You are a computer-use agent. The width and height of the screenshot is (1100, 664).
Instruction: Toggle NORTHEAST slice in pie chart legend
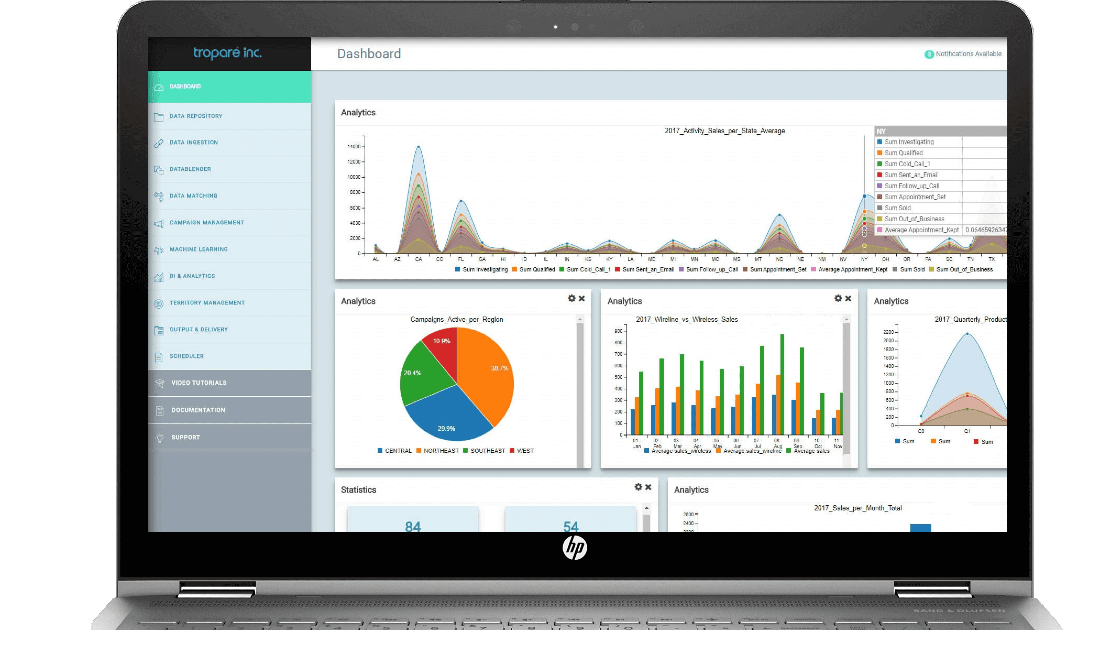(x=437, y=451)
